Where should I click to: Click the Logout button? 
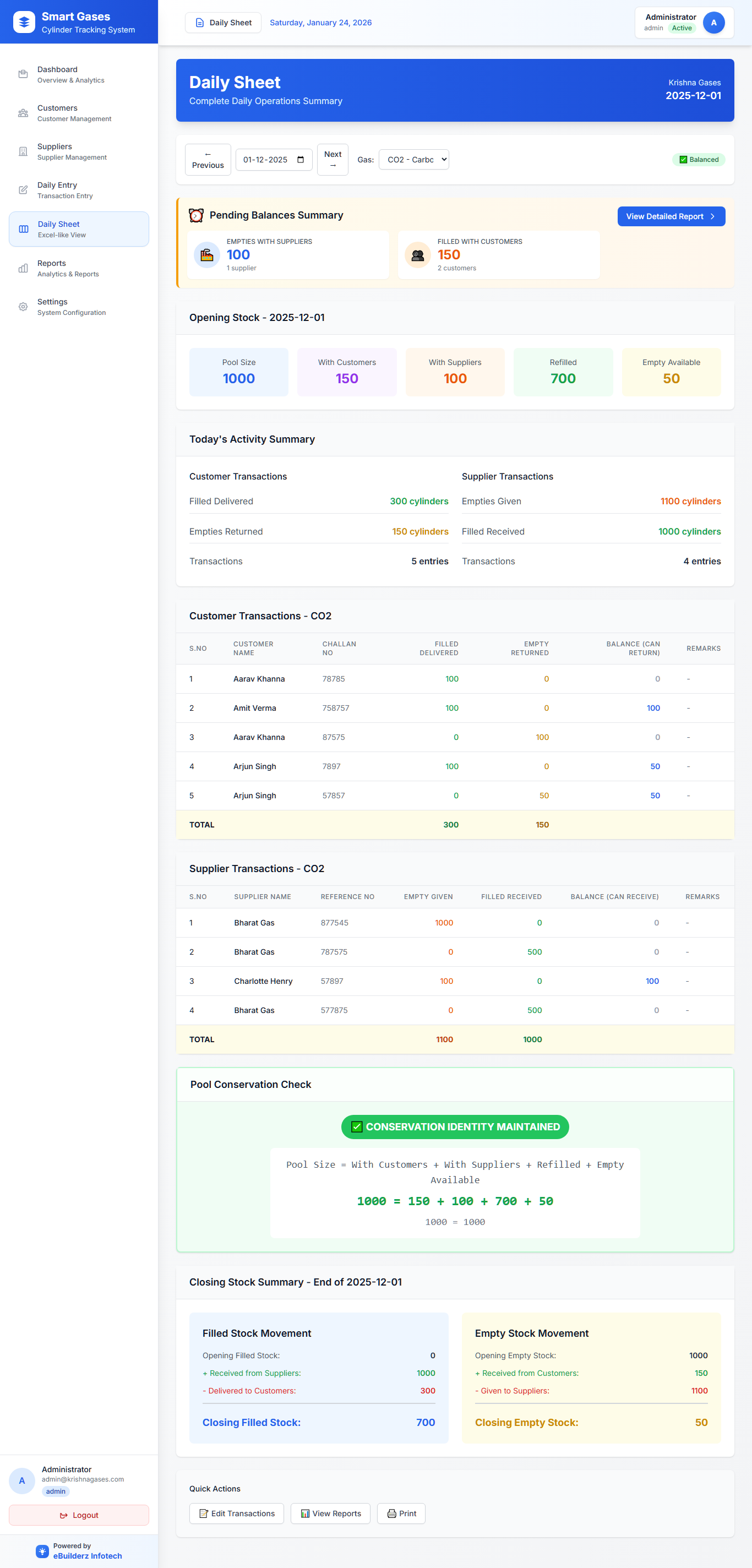pos(79,1515)
